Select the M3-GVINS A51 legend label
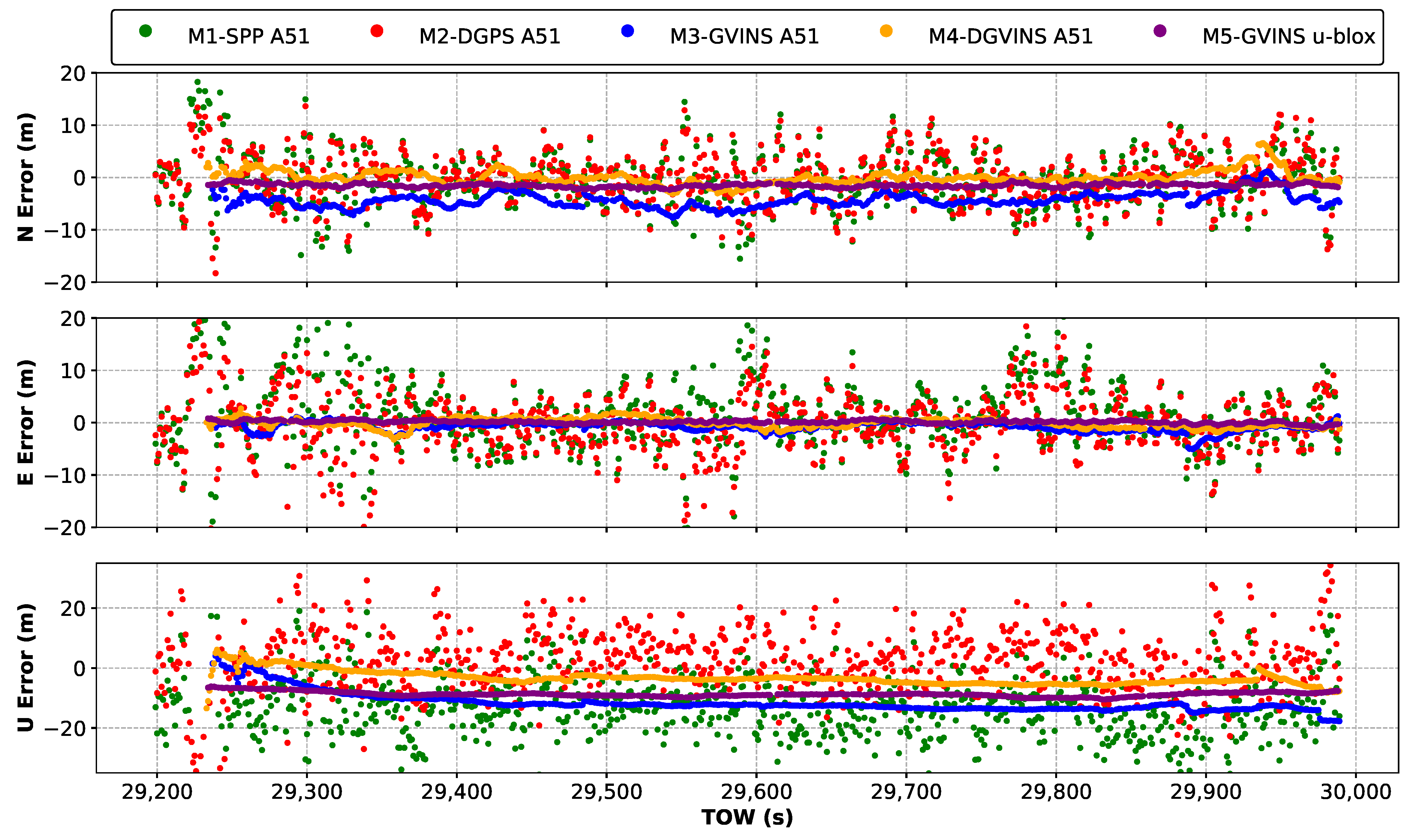 (x=744, y=37)
